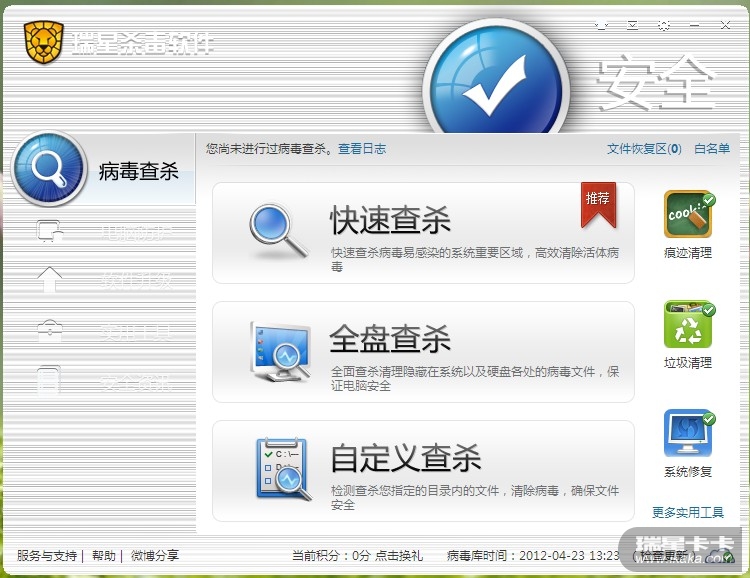Click the 当前积分:0分 text
This screenshot has height=578, width=750.
[x=331, y=556]
